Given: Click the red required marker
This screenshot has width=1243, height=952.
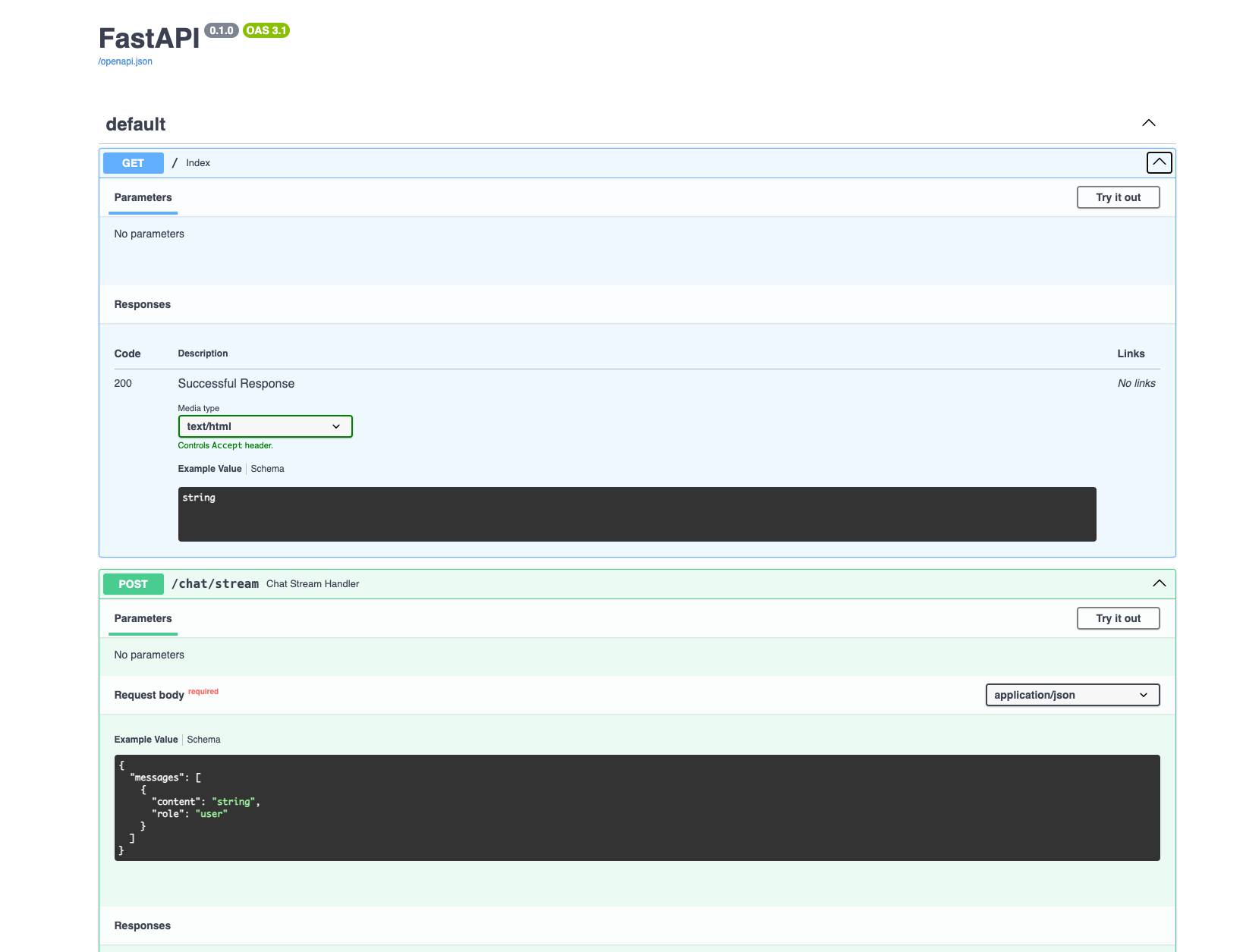Looking at the screenshot, I should (203, 691).
